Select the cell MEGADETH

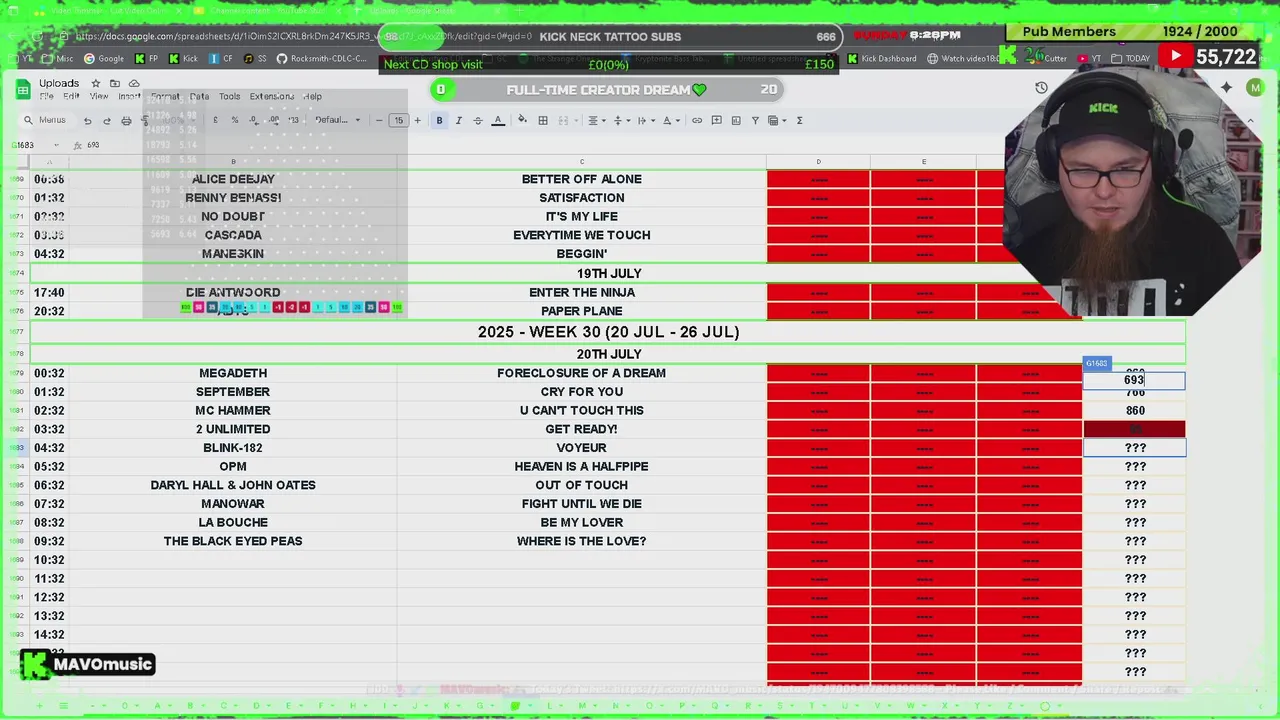(x=233, y=373)
